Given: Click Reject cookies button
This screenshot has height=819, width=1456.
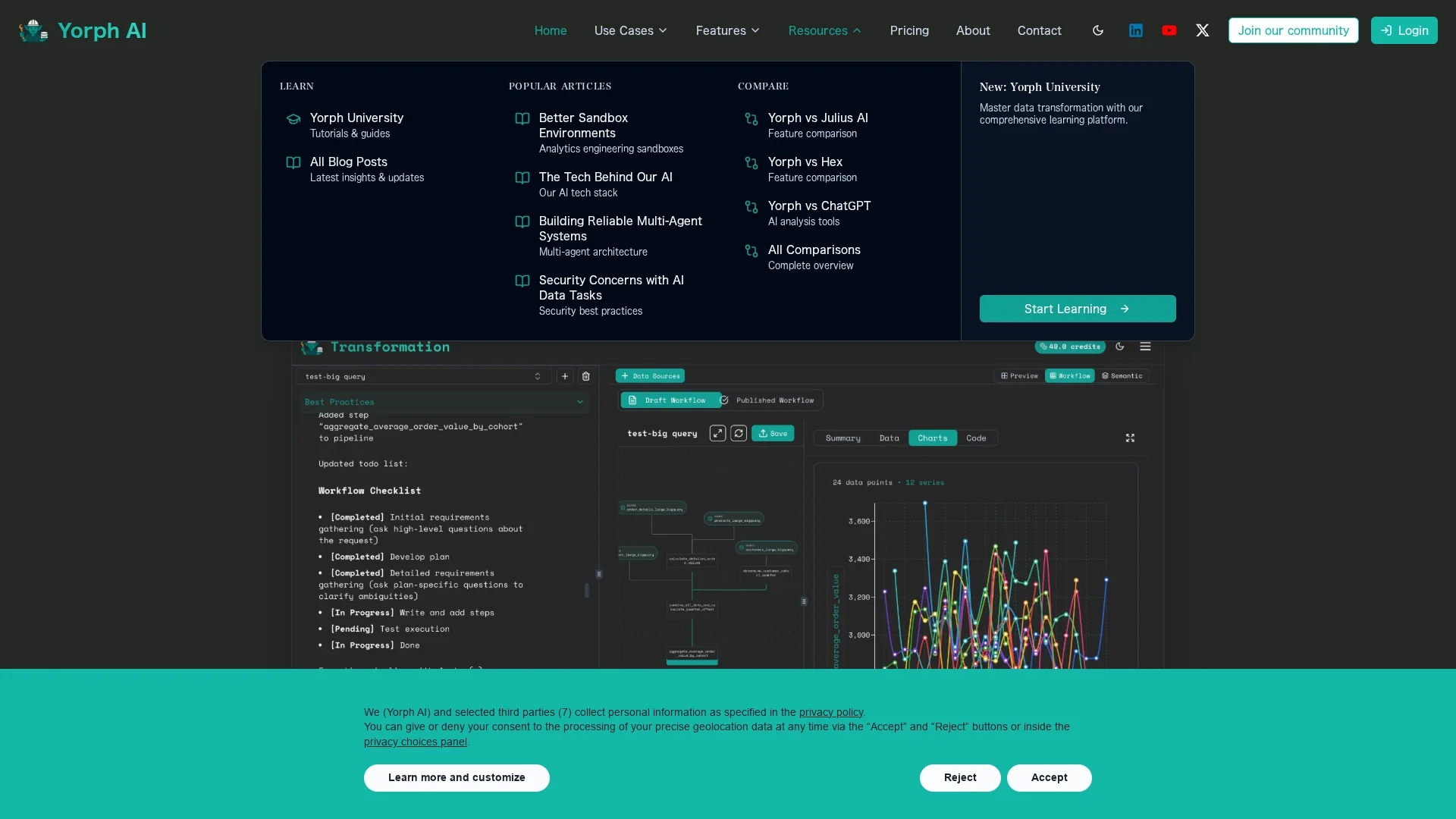Looking at the screenshot, I should [960, 778].
